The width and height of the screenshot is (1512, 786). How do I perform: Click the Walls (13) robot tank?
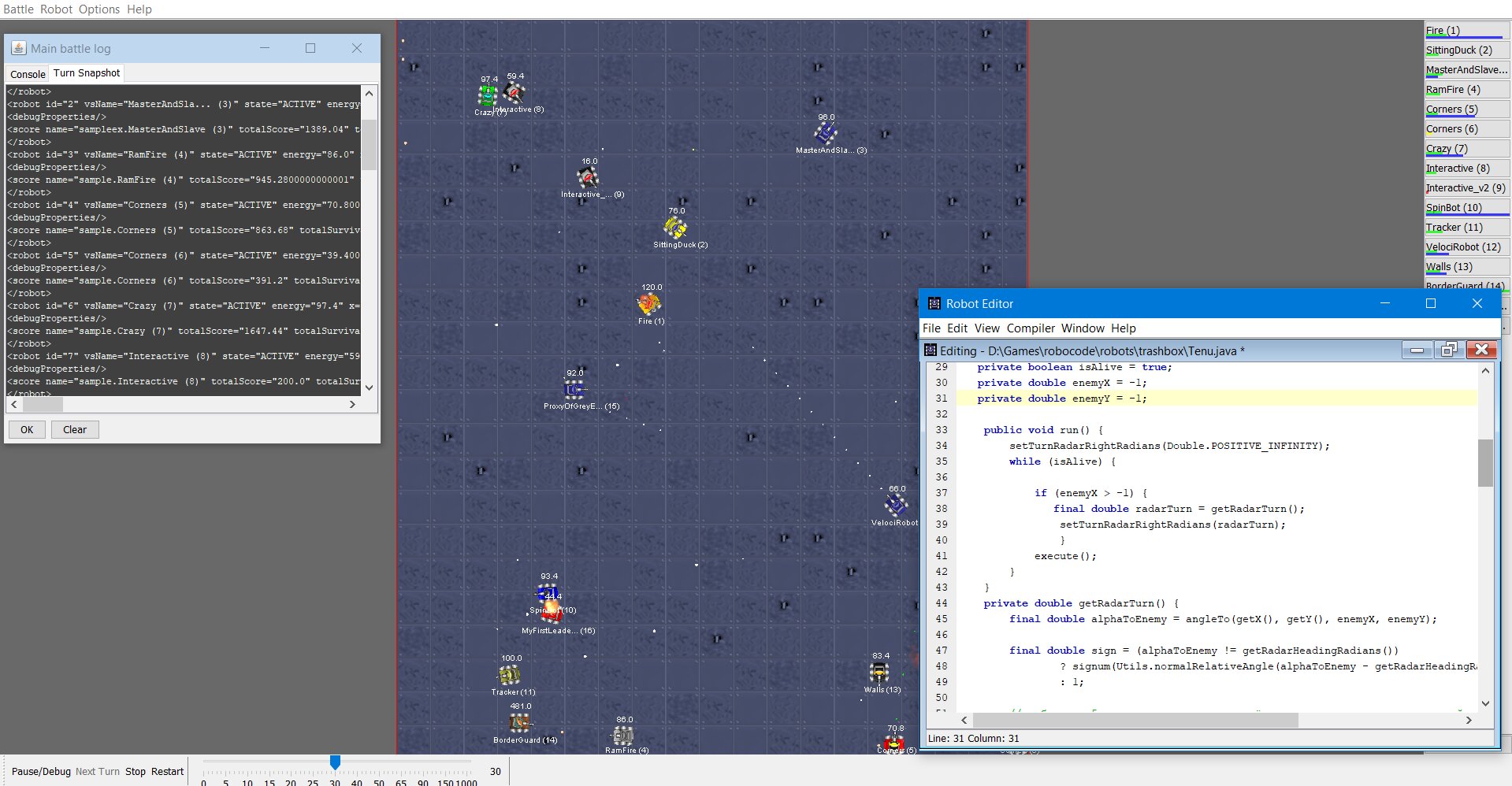(x=879, y=673)
